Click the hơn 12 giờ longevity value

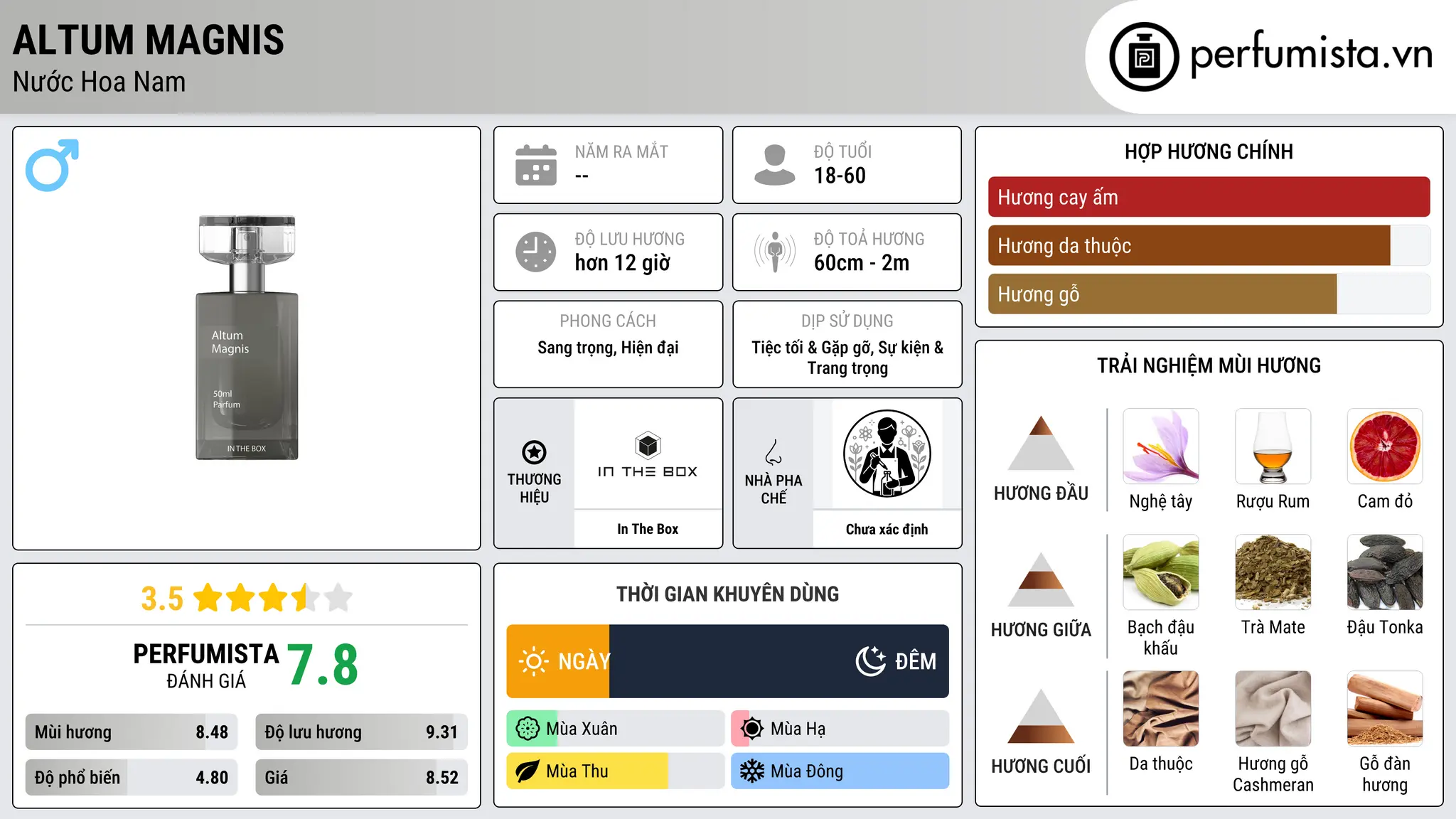click(623, 263)
